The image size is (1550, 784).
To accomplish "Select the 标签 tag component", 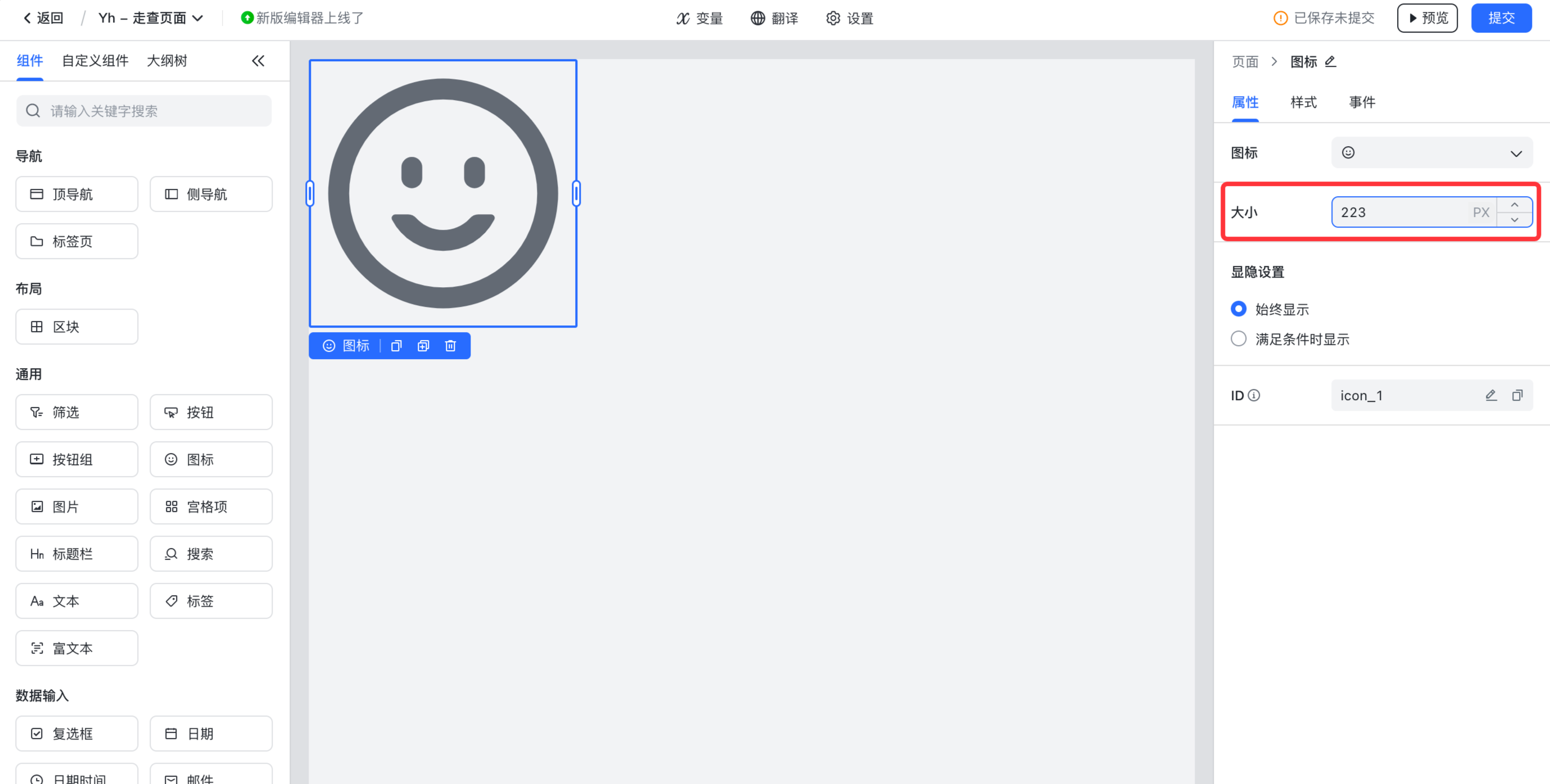I will (x=211, y=601).
